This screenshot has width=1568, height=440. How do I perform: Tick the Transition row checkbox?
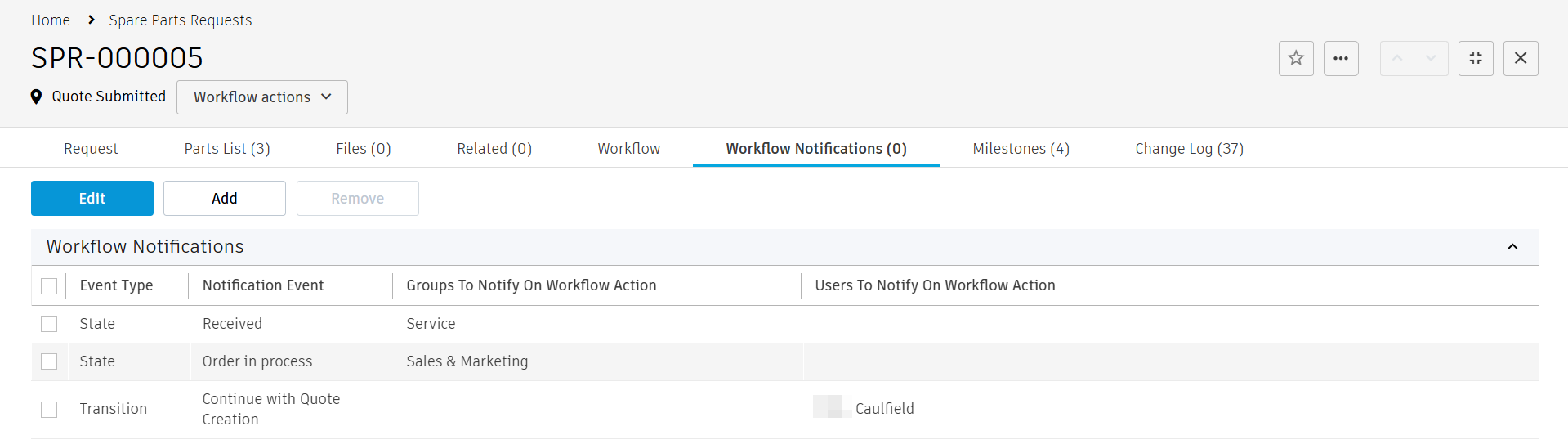(x=49, y=409)
